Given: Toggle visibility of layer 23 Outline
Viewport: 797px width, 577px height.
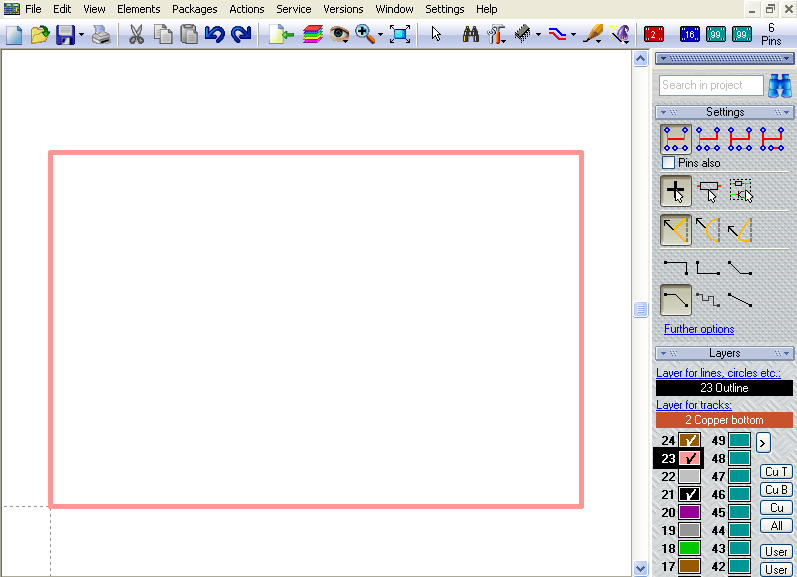Looking at the screenshot, I should pos(689,459).
